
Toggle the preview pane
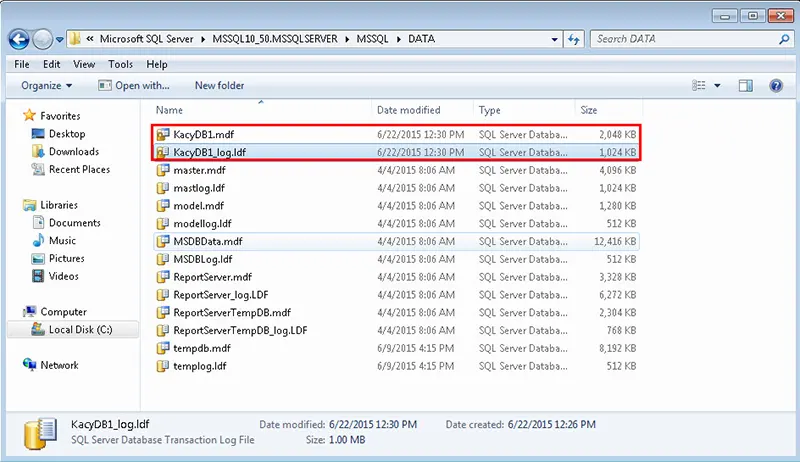[745, 86]
